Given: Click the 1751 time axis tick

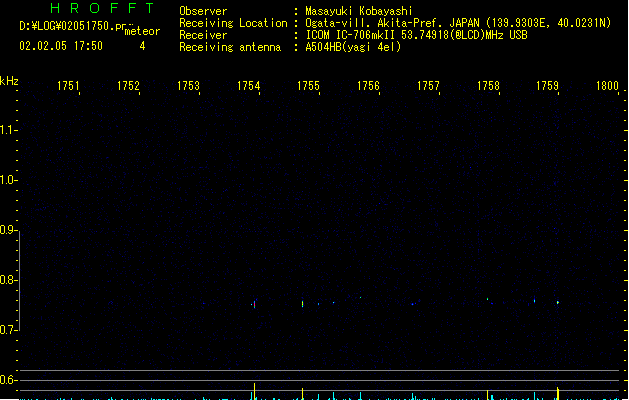Looking at the screenshot, I should tap(69, 86).
